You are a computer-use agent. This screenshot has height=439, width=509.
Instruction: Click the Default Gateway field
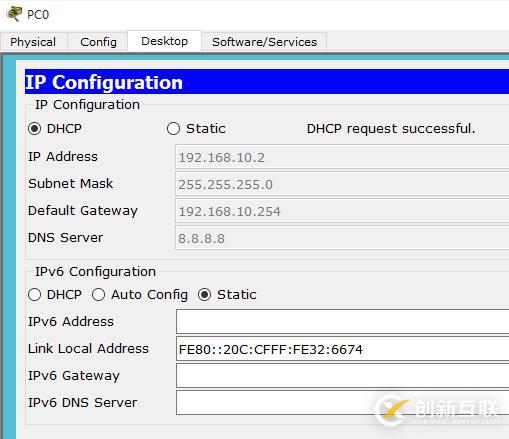(342, 211)
